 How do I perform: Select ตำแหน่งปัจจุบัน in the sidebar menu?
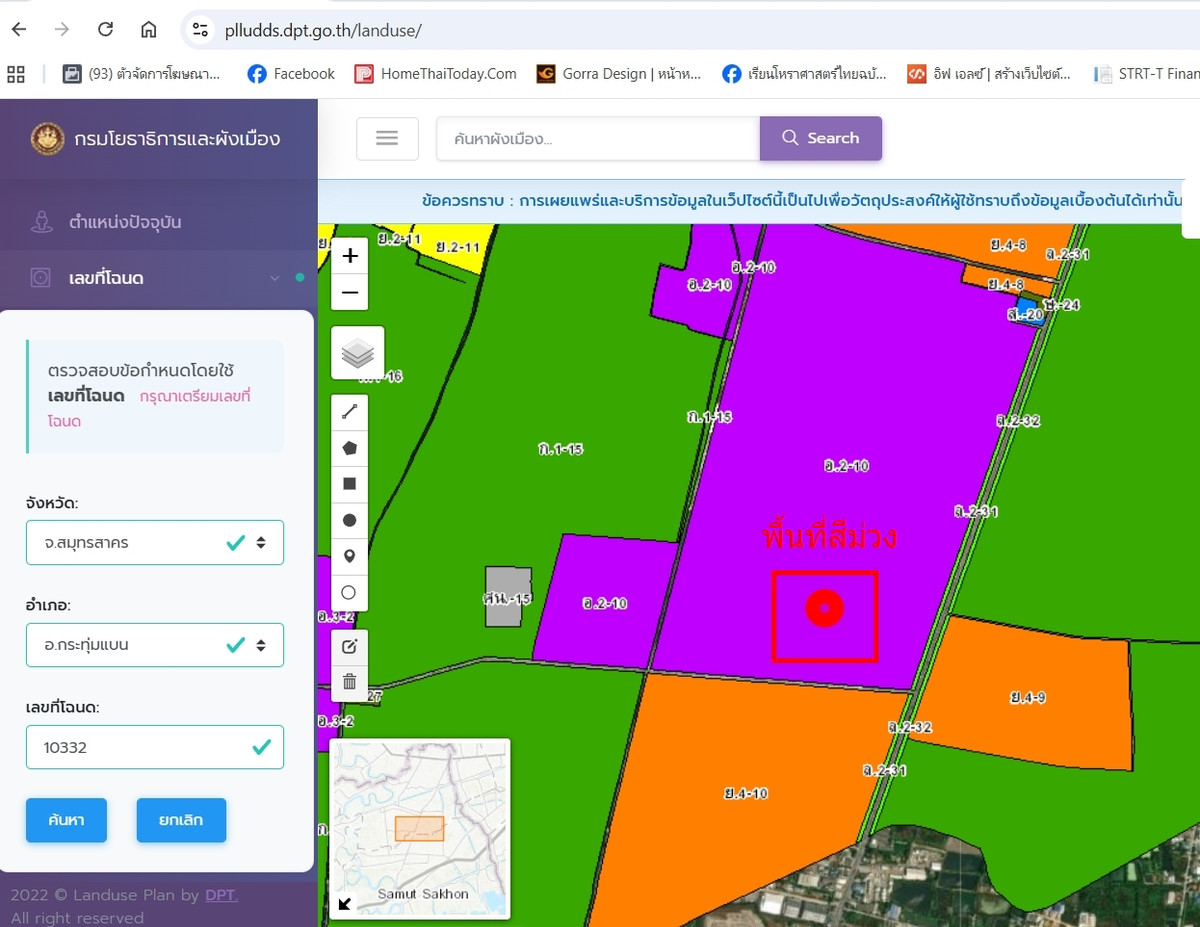point(125,222)
